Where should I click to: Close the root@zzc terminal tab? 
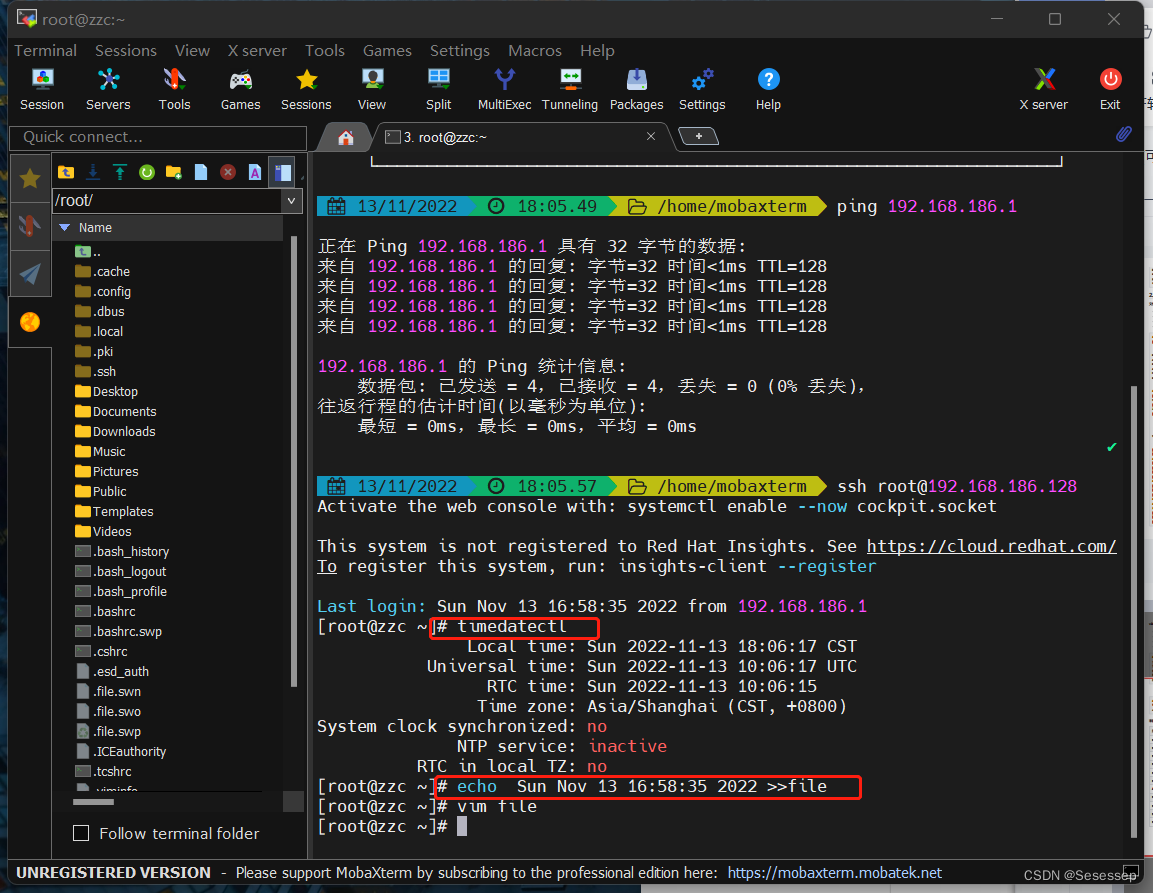pos(651,136)
